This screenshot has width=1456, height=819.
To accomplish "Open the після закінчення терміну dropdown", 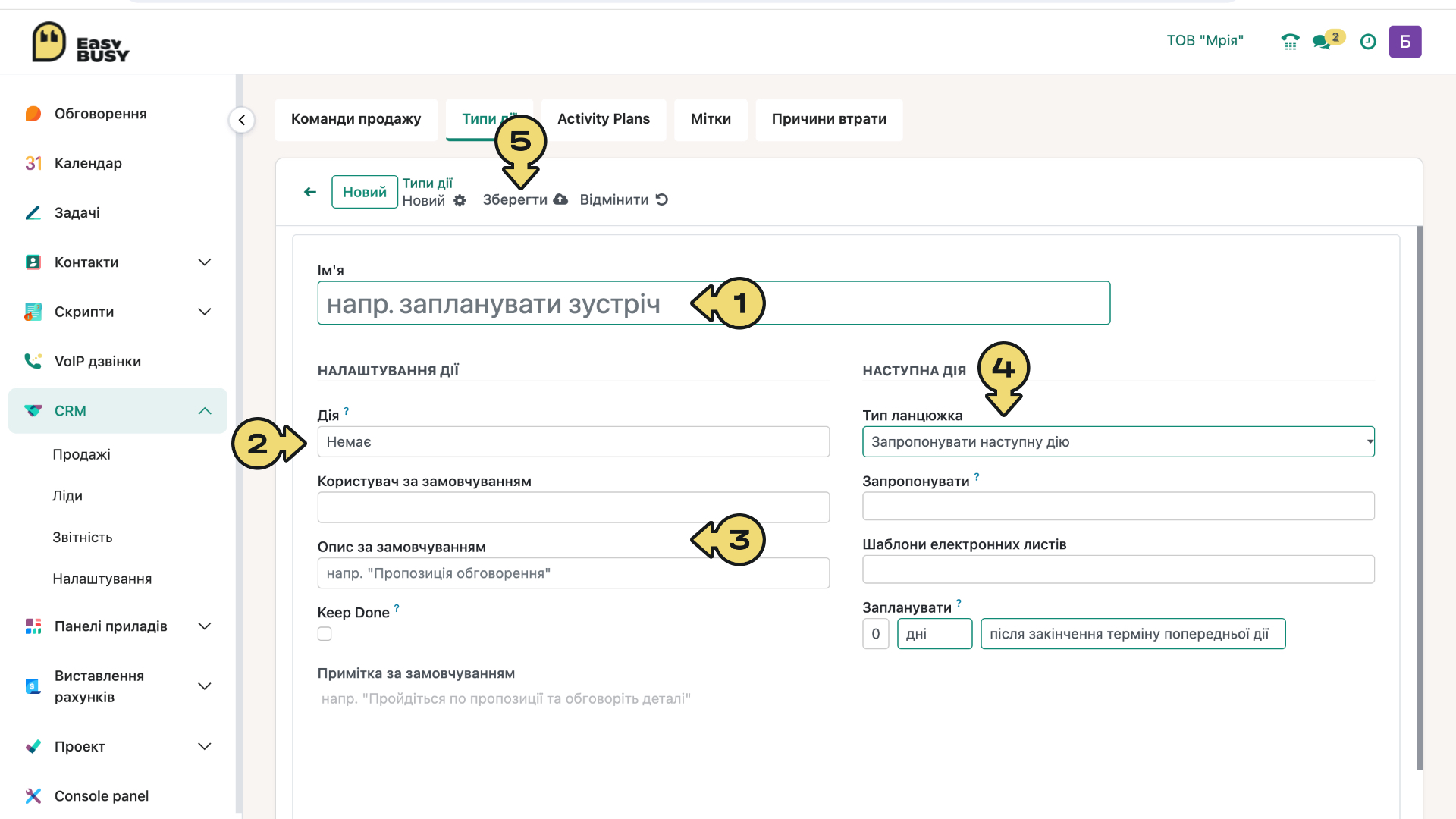I will coord(1133,634).
